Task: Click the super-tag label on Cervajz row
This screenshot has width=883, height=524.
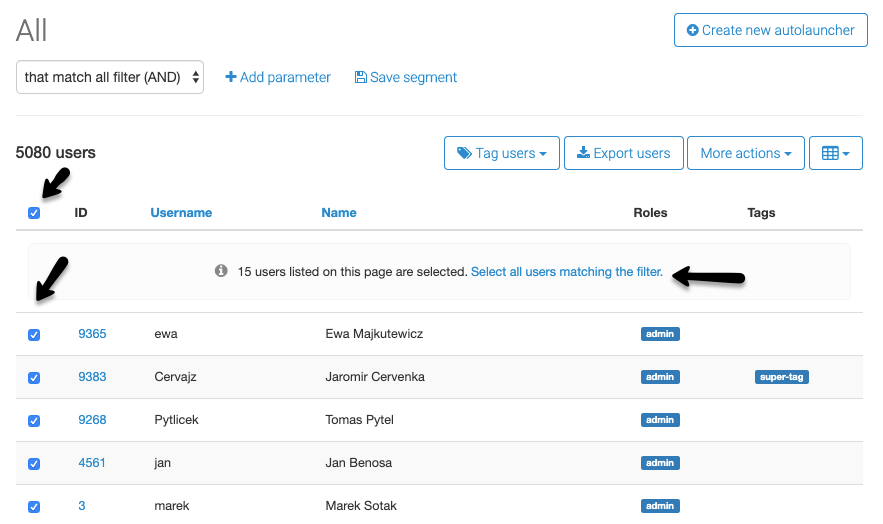Action: 782,377
